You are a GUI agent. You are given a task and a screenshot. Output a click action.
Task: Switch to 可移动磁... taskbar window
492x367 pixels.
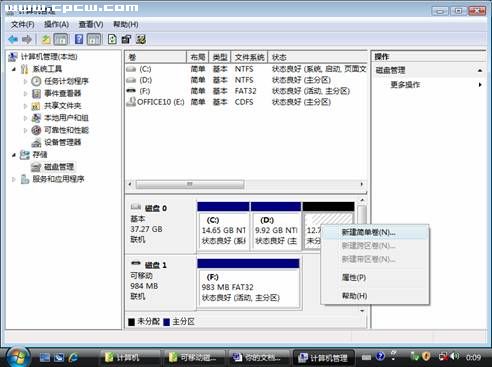click(193, 358)
